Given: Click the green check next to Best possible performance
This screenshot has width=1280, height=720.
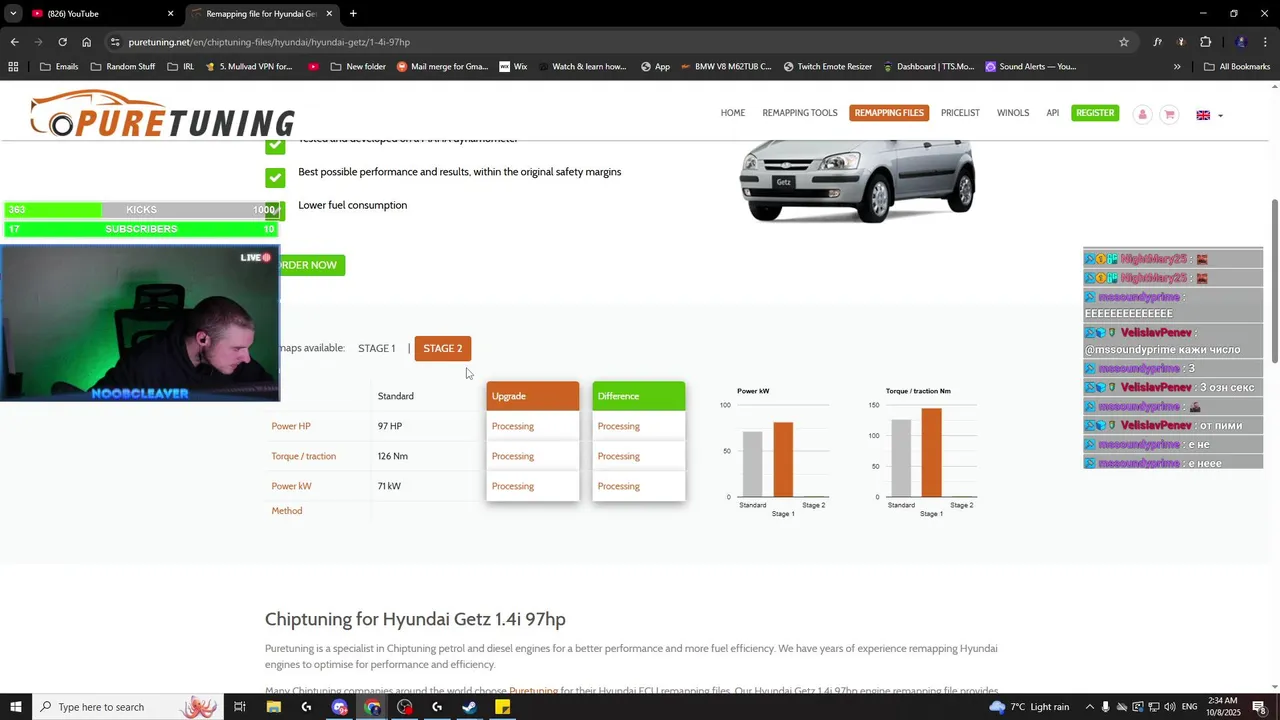Looking at the screenshot, I should coord(275,177).
